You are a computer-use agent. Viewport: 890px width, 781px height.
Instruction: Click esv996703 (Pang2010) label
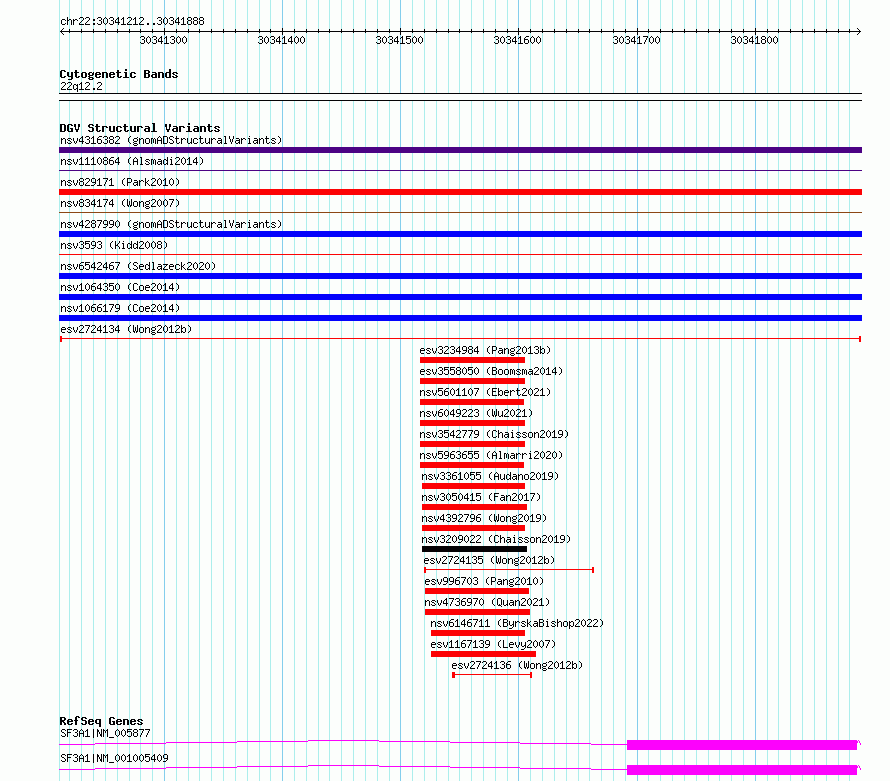point(484,581)
